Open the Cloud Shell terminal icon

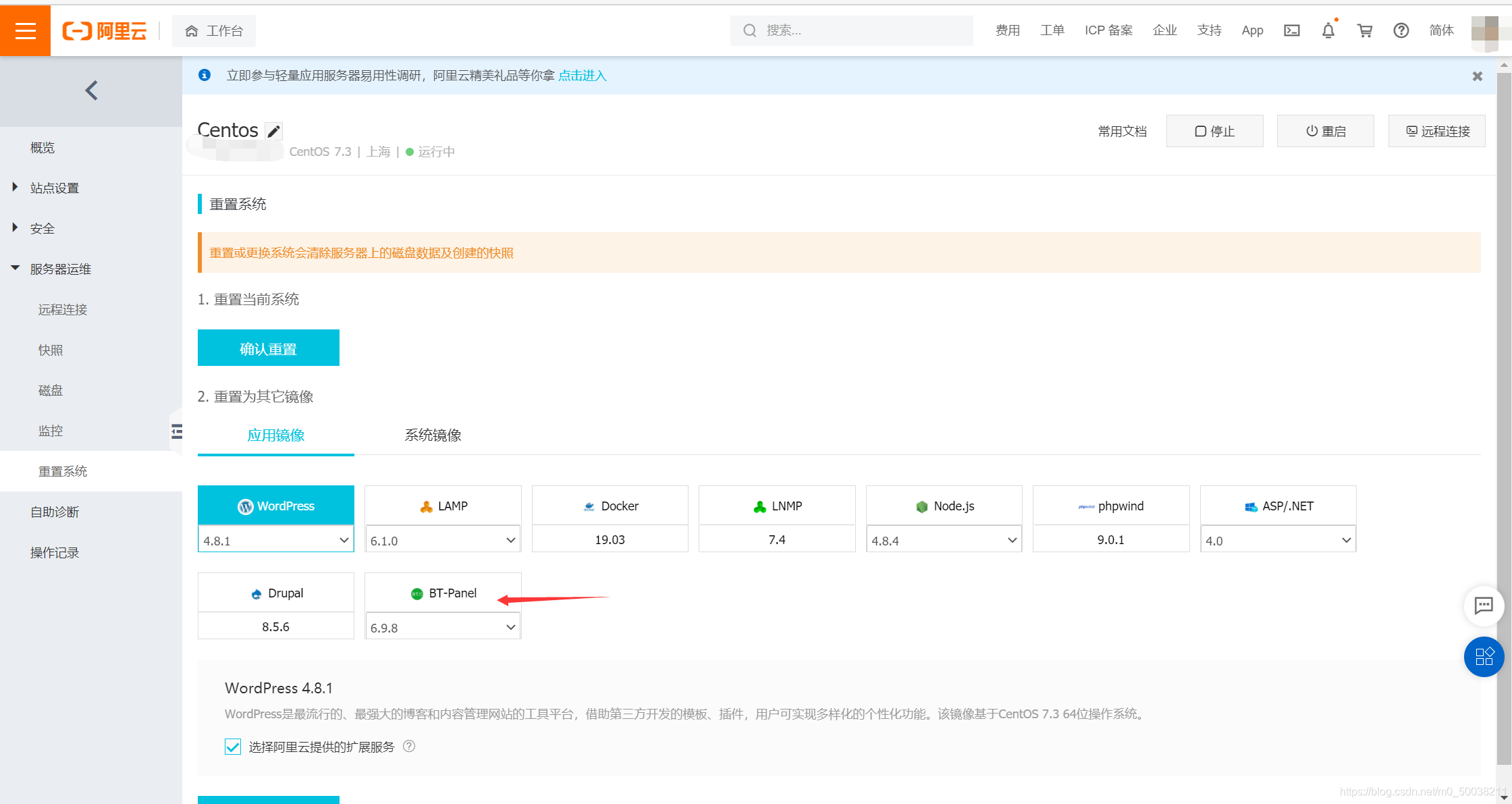click(1291, 30)
